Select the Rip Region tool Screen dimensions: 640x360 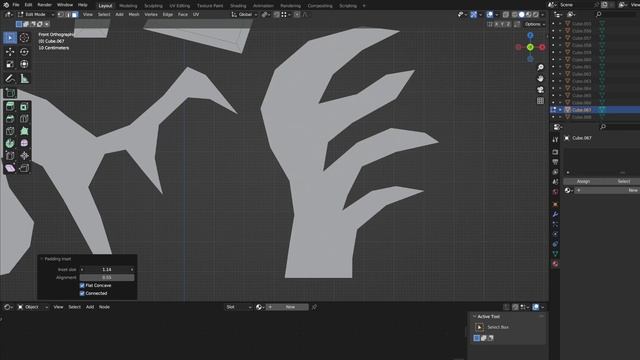(x=24, y=168)
